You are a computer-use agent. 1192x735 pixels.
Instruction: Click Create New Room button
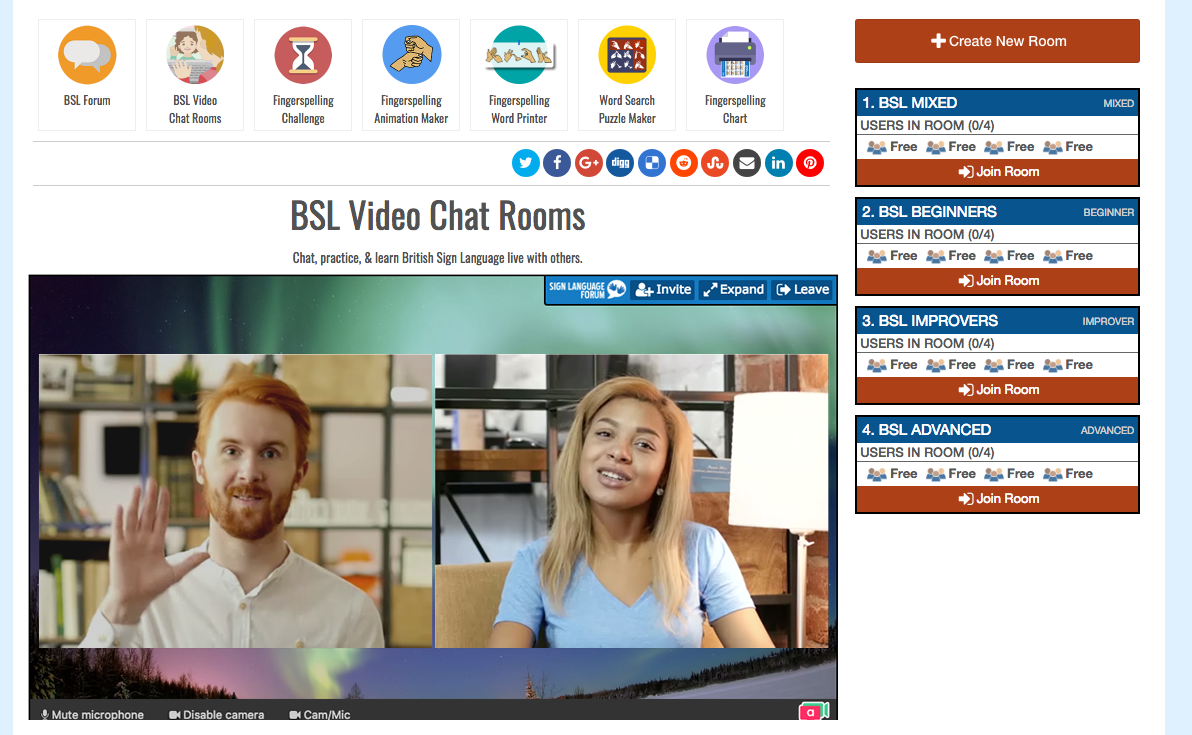[x=997, y=41]
